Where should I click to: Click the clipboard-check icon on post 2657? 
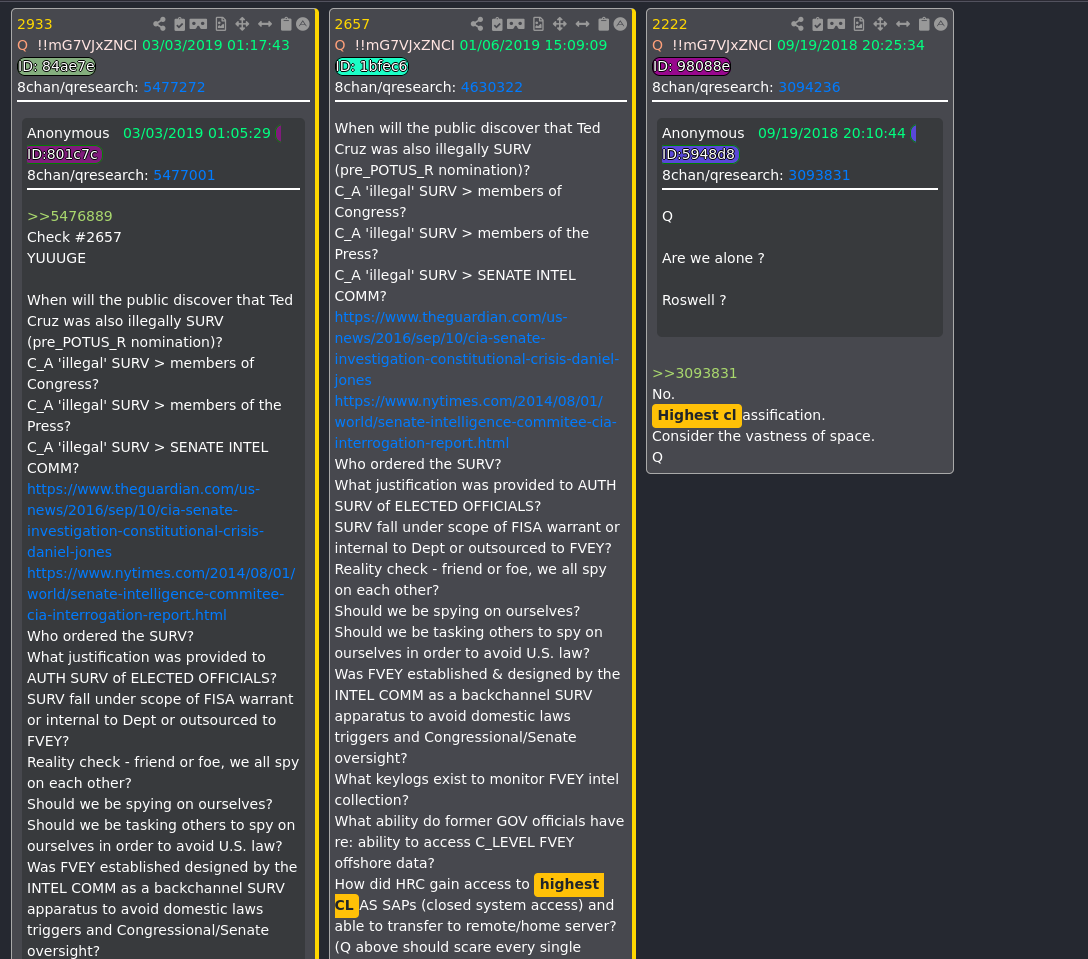(x=497, y=24)
